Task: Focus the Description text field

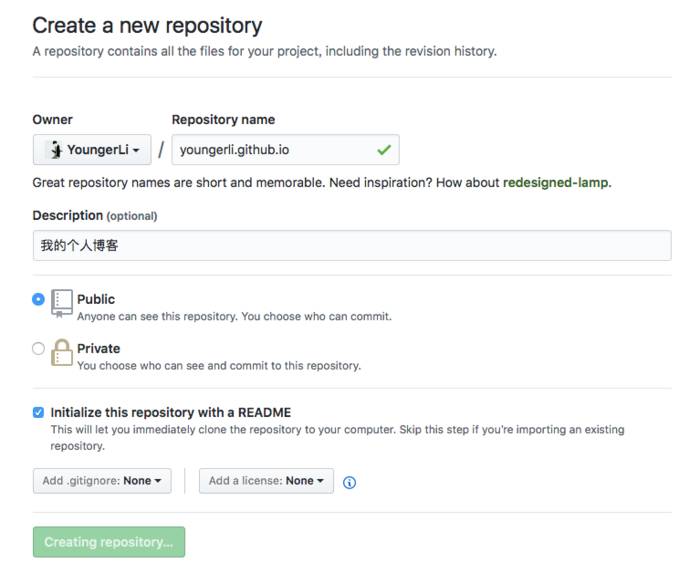Action: 351,245
